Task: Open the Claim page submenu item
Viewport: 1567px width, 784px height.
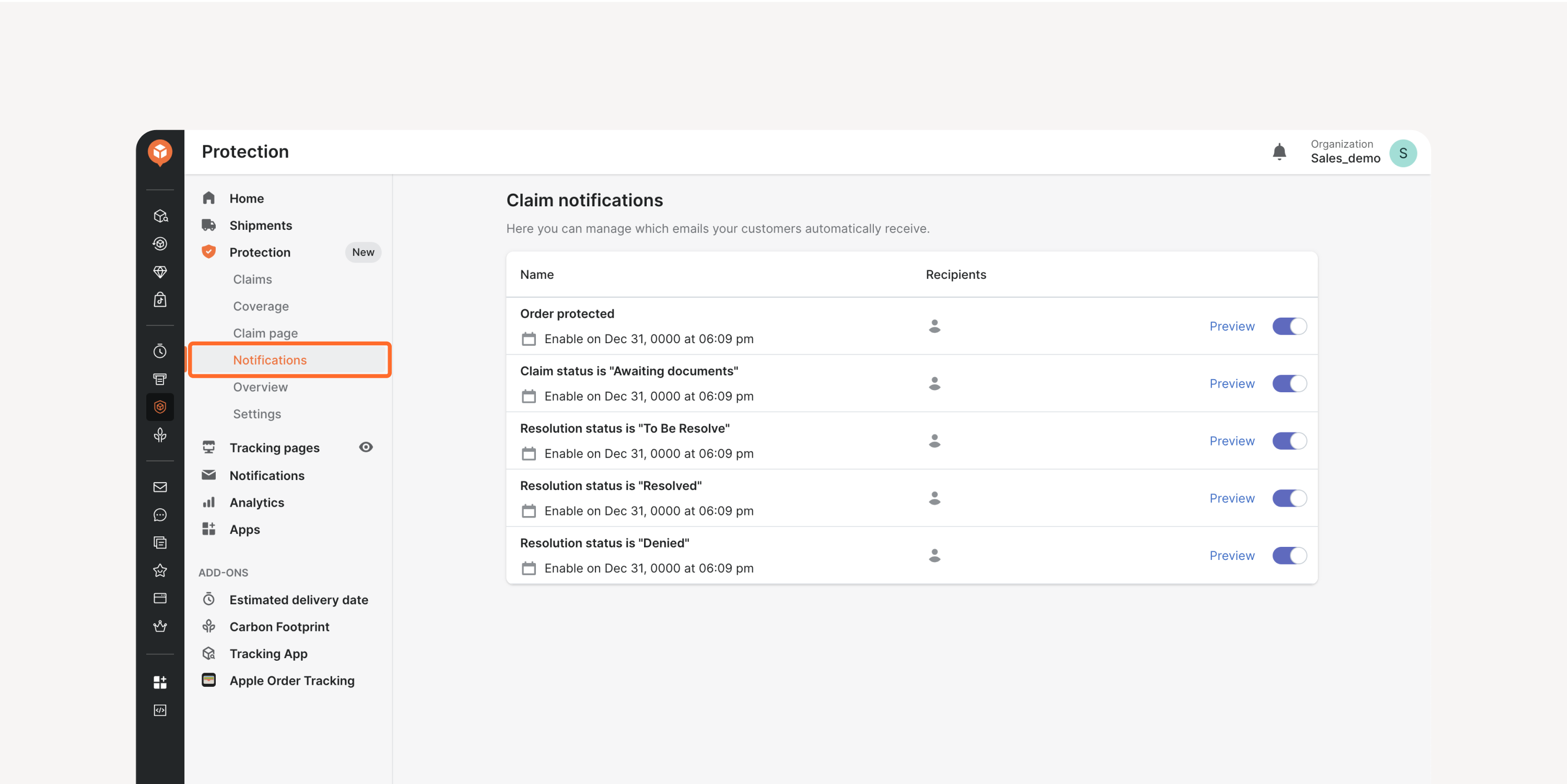Action: tap(265, 333)
